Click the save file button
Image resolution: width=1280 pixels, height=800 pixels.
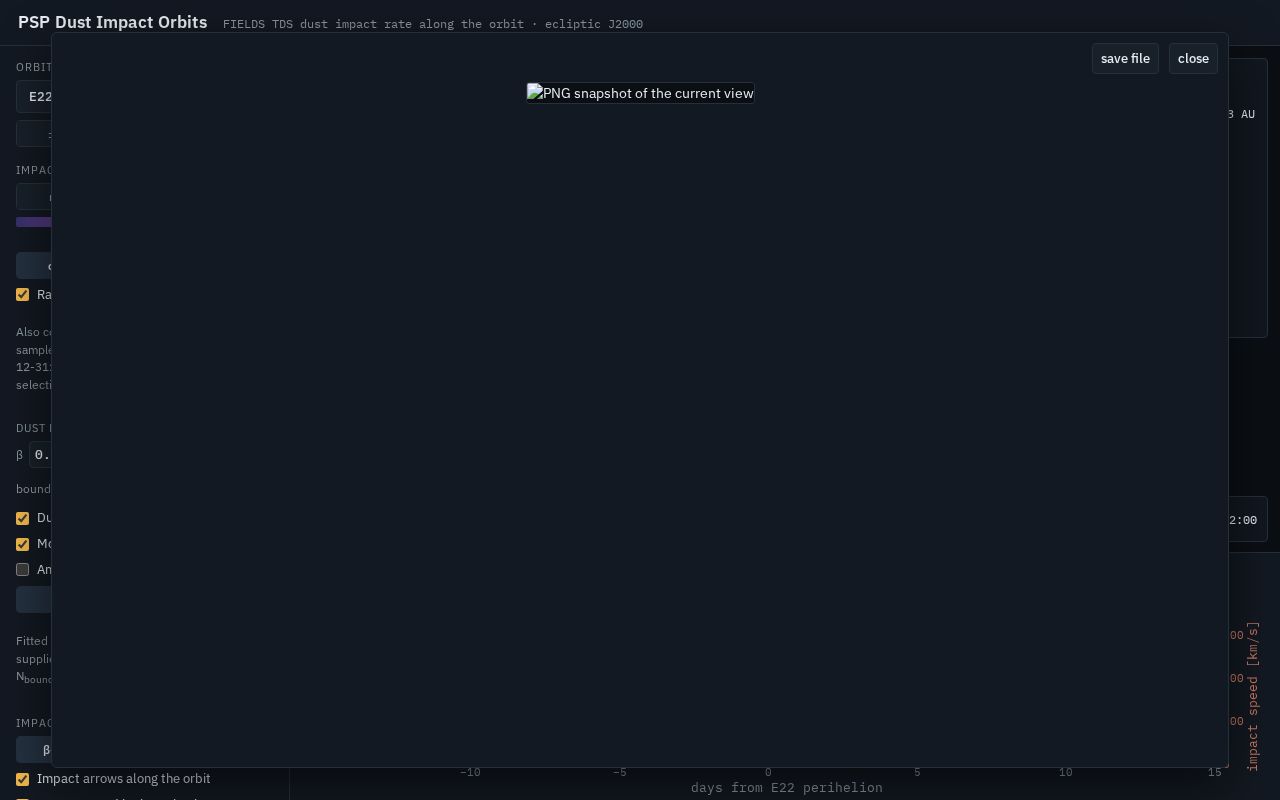pos(1125,58)
